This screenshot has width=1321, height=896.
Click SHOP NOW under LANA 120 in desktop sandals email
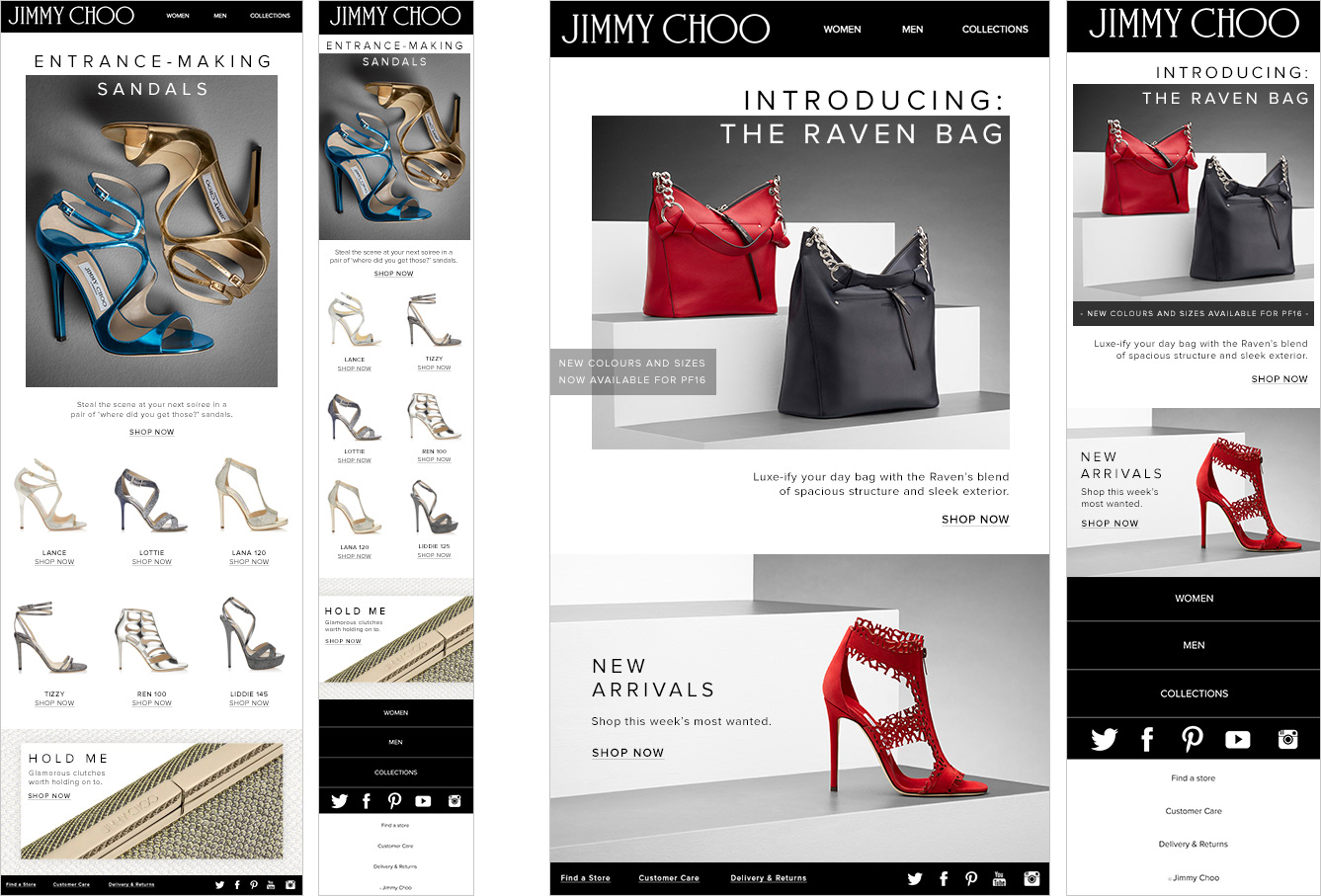pyautogui.click(x=249, y=562)
